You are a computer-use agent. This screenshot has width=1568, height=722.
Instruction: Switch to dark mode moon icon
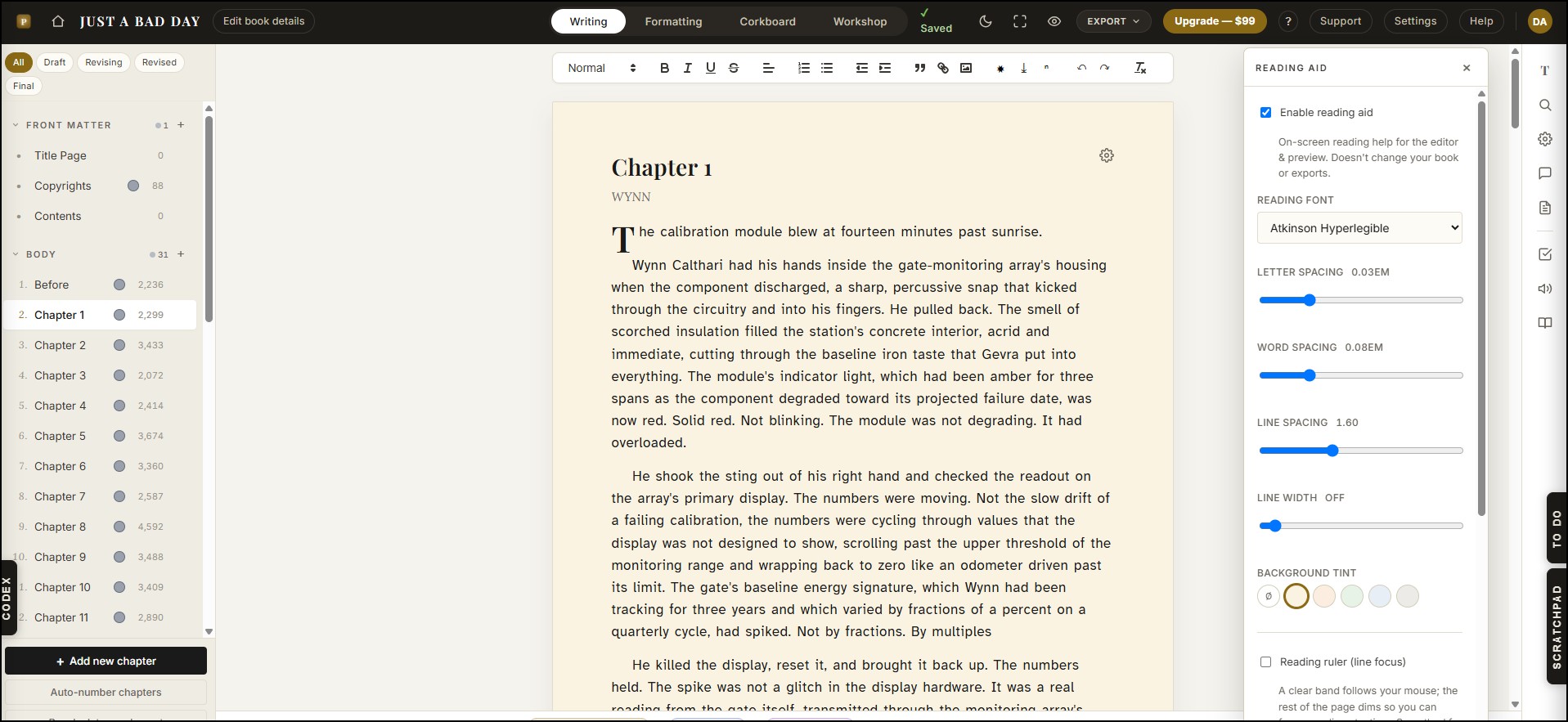pos(986,21)
